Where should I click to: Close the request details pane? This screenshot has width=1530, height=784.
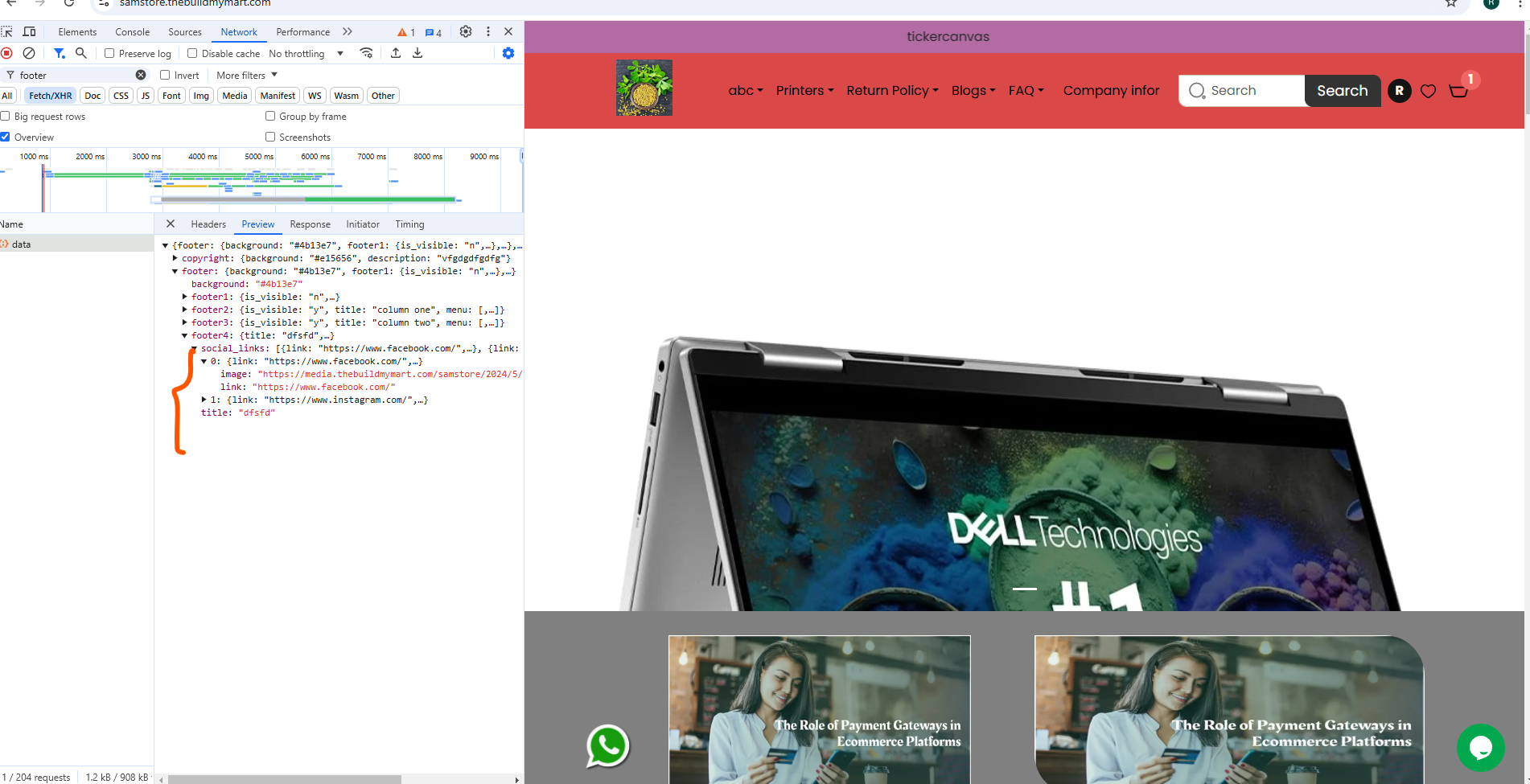point(171,224)
